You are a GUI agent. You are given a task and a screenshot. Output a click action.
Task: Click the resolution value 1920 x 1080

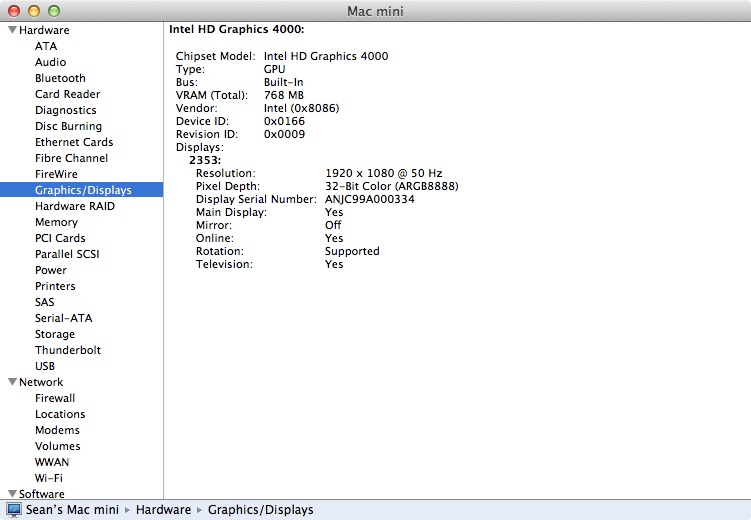[384, 173]
